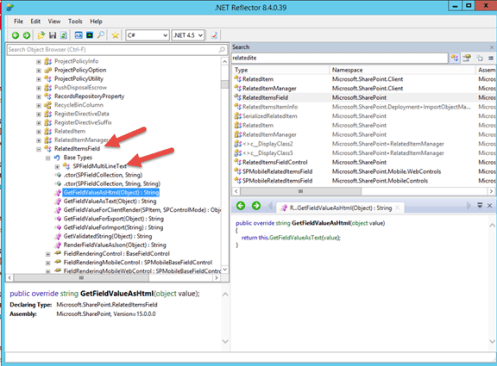
Task: Expand the ProjectPolicyOption node
Action: coord(39,70)
